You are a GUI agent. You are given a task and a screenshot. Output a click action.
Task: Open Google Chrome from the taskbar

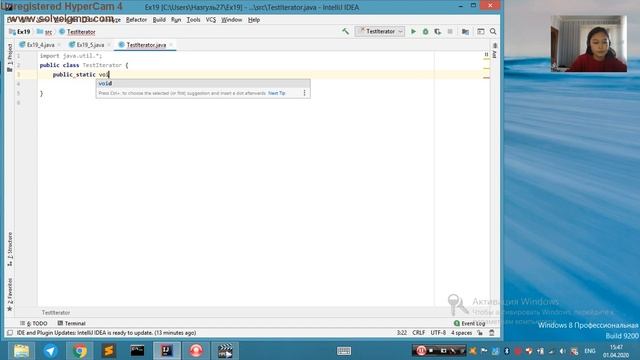coord(80,351)
